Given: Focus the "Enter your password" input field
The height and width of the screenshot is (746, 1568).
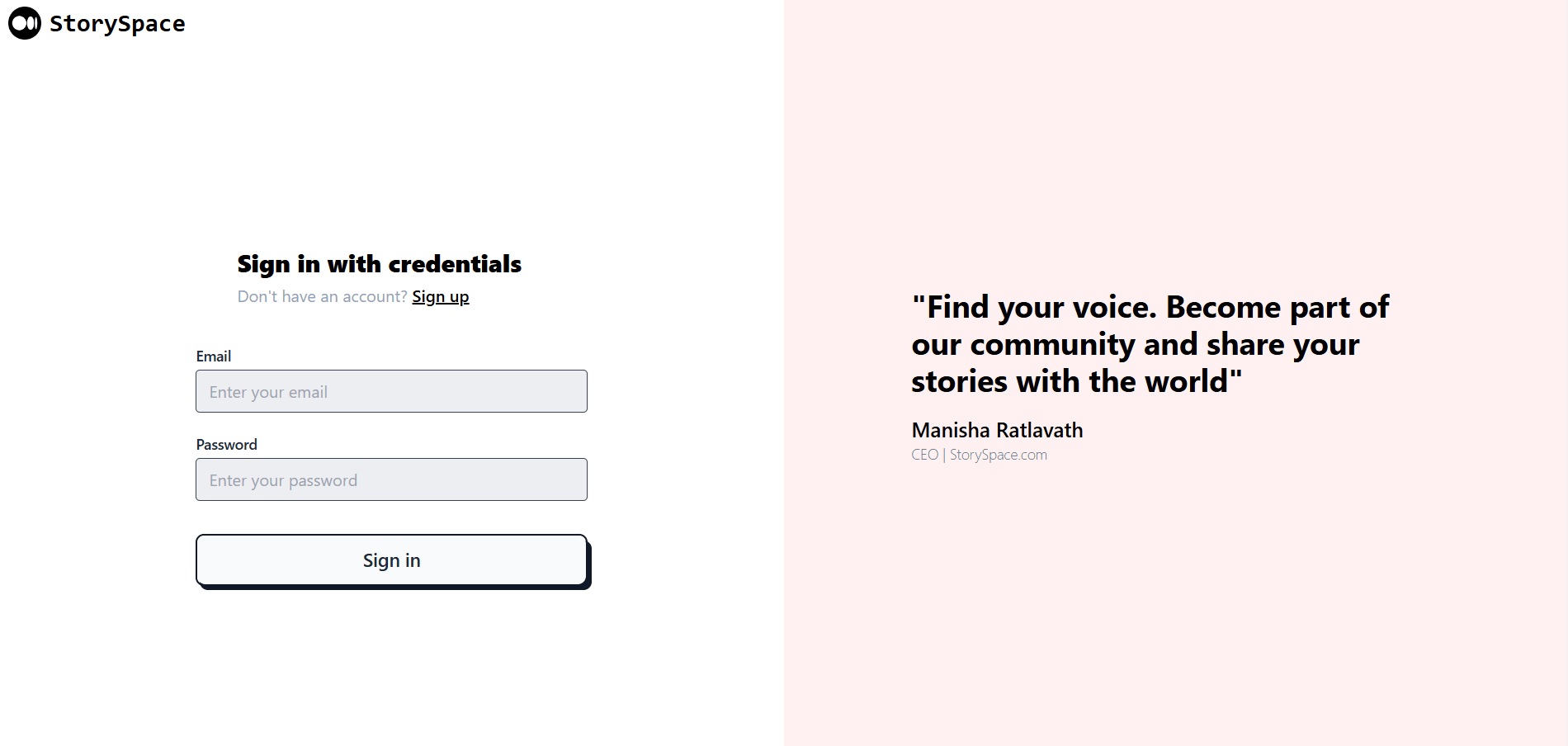Looking at the screenshot, I should [391, 480].
